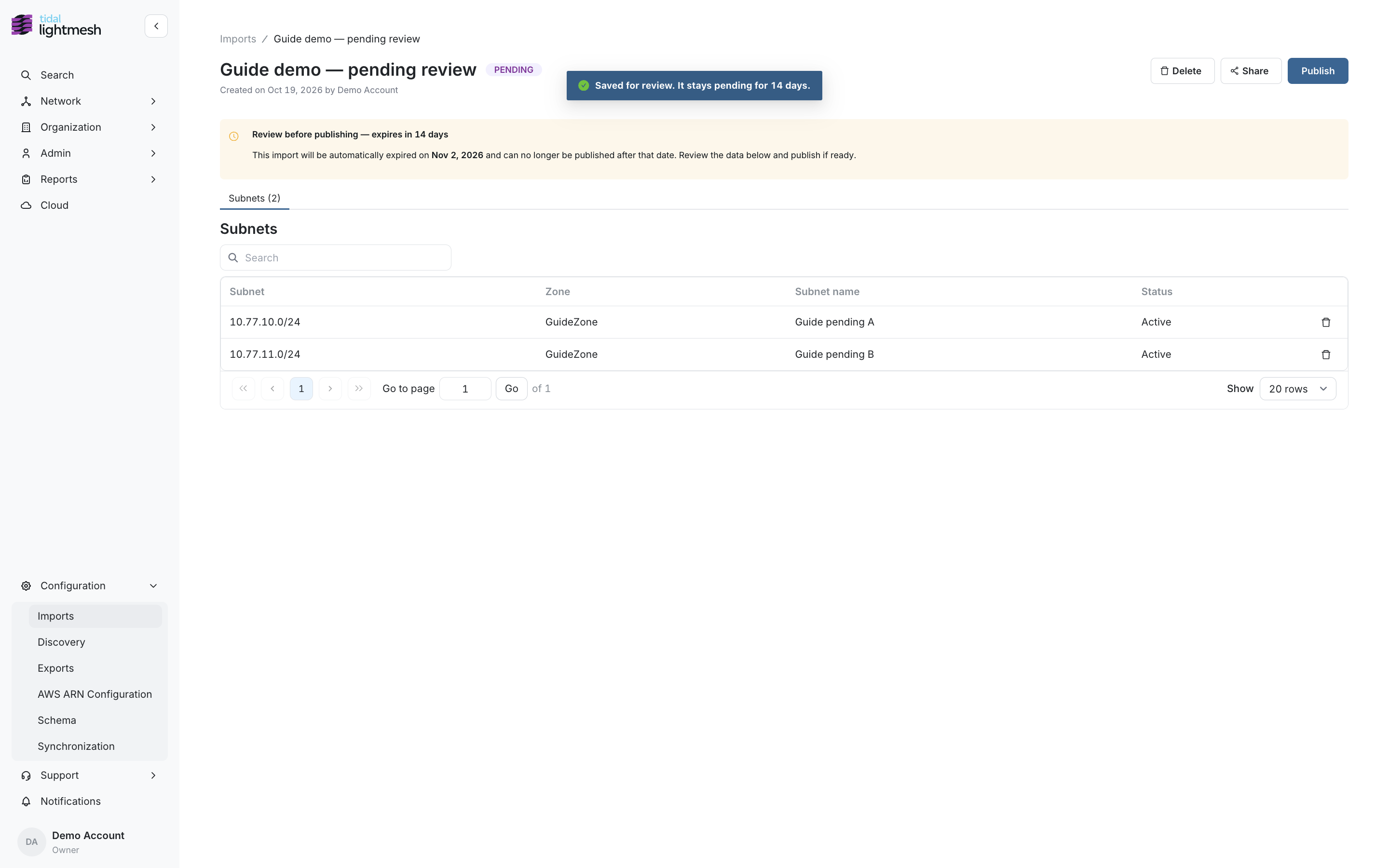Click the Publish button
The width and height of the screenshot is (1389, 868).
(x=1317, y=70)
